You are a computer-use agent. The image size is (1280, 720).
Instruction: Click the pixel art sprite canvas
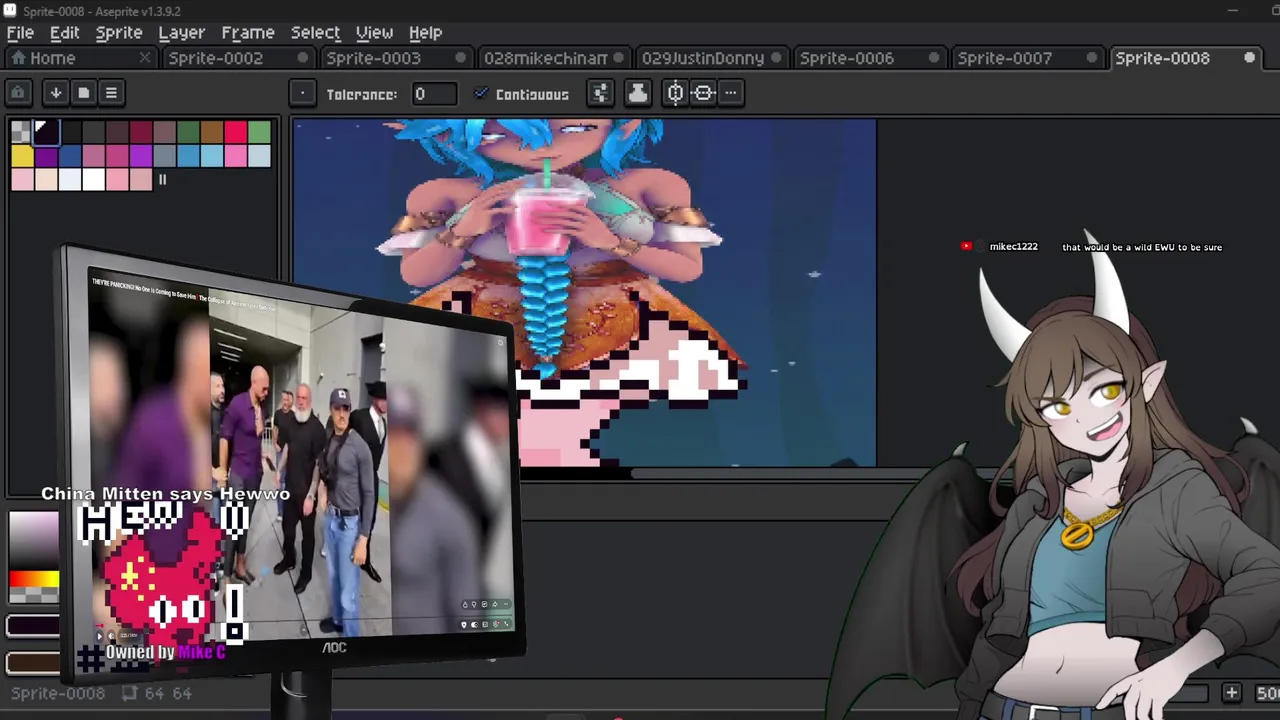click(x=584, y=292)
